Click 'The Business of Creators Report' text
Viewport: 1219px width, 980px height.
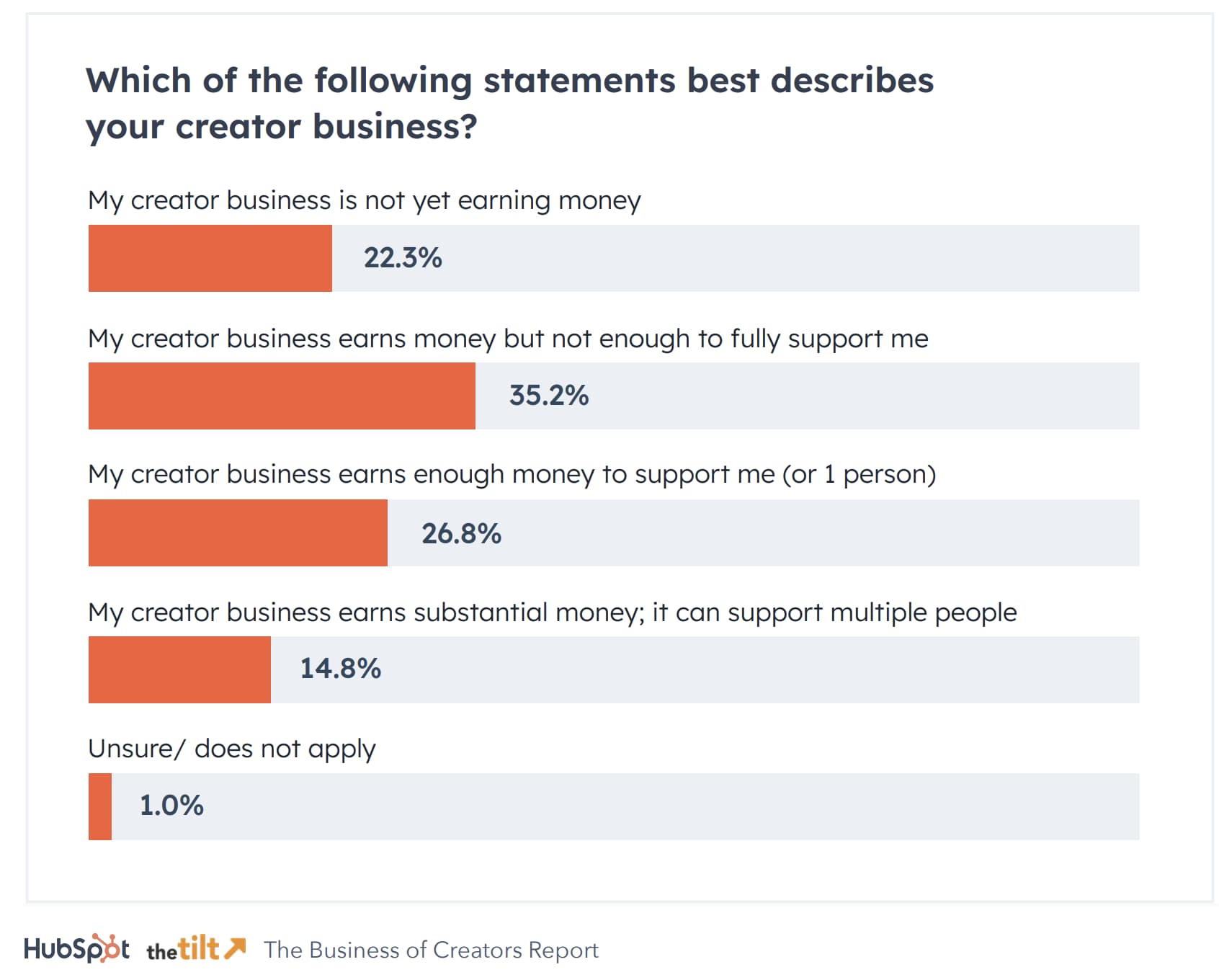pyautogui.click(x=431, y=950)
